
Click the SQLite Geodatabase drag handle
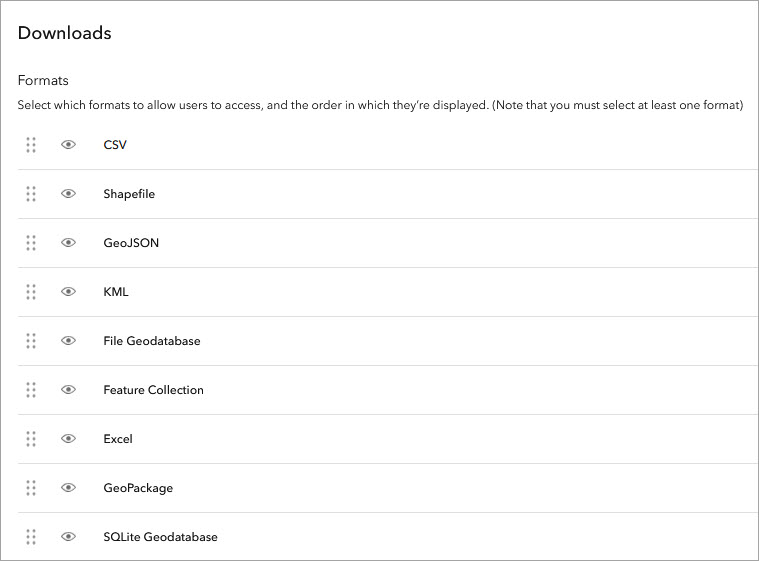point(31,537)
